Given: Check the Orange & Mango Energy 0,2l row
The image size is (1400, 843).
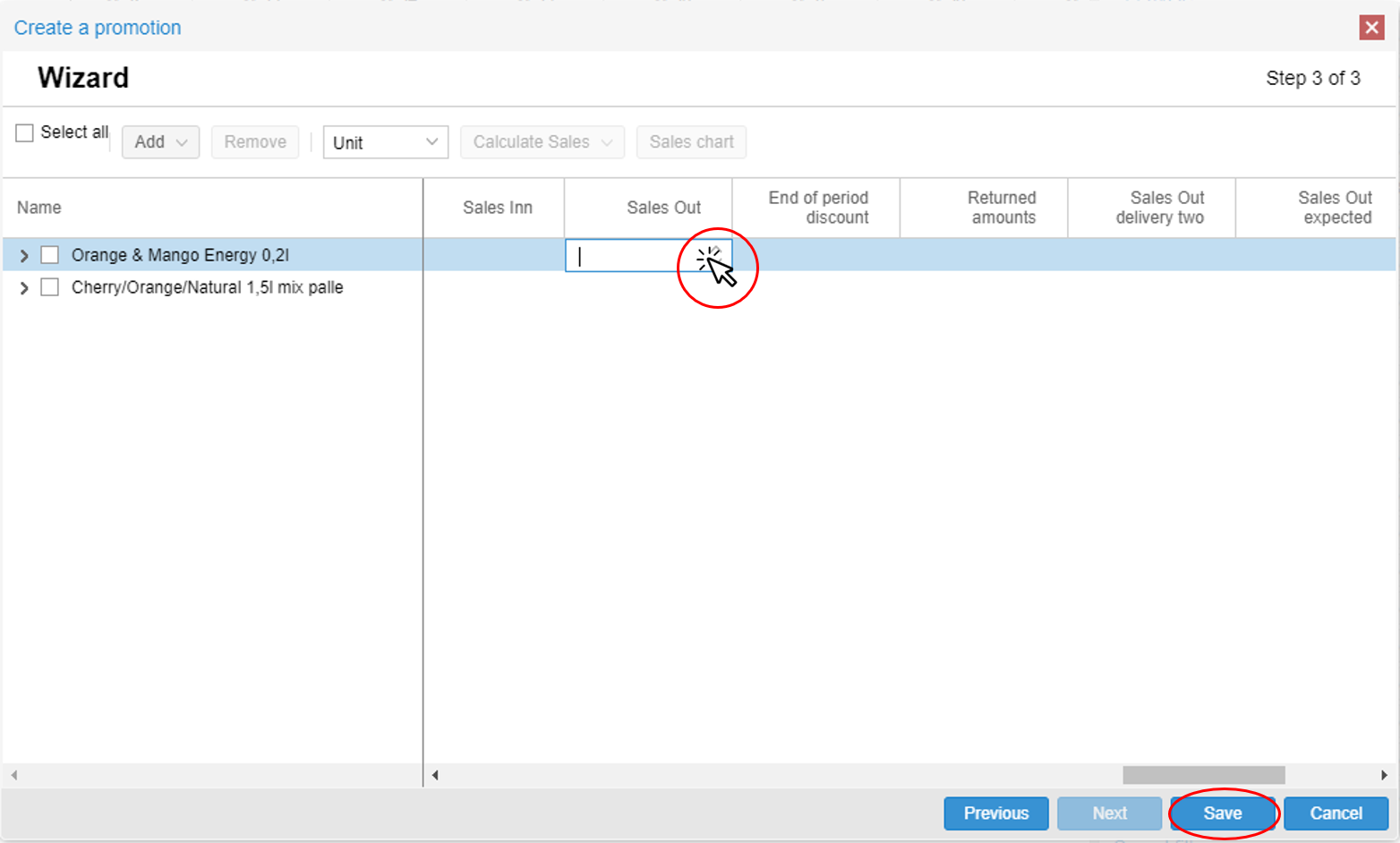Looking at the screenshot, I should coord(49,254).
